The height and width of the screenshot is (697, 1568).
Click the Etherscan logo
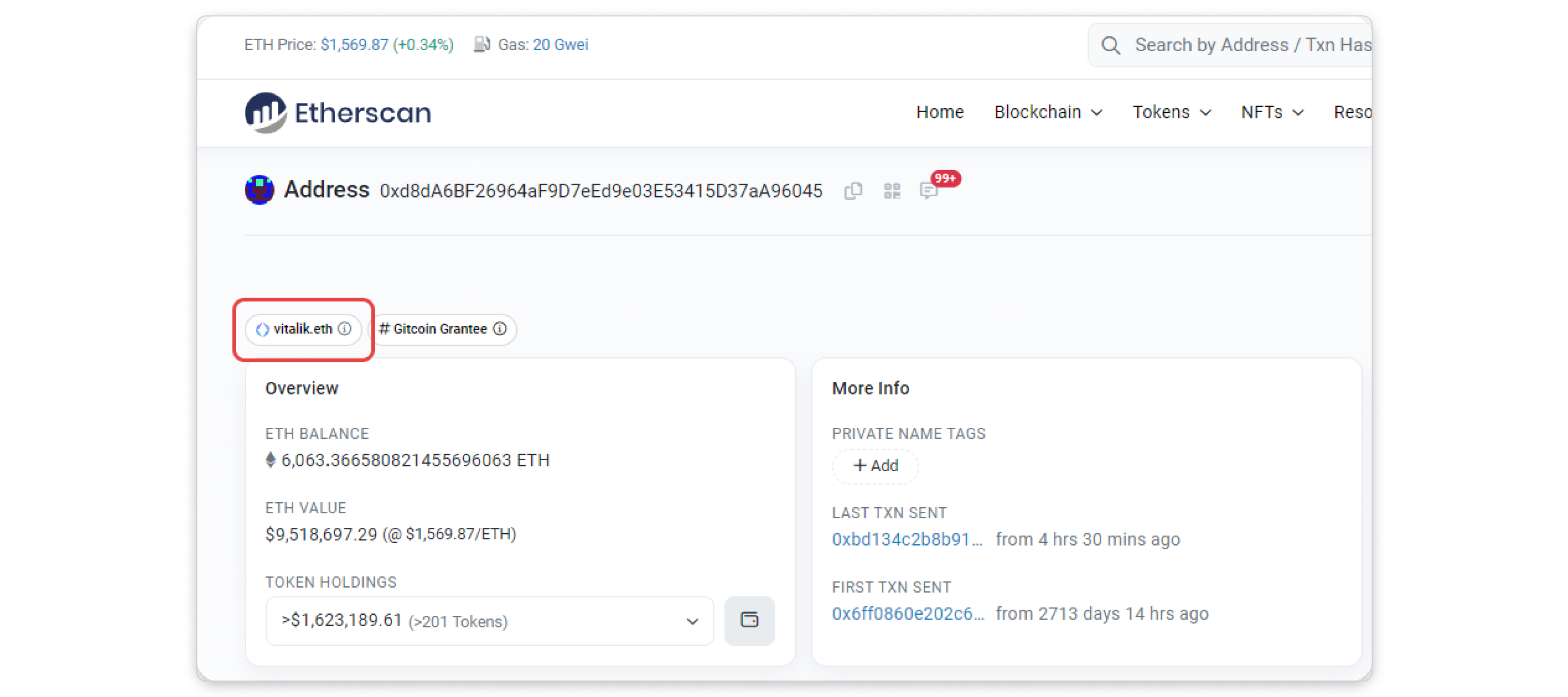(338, 113)
